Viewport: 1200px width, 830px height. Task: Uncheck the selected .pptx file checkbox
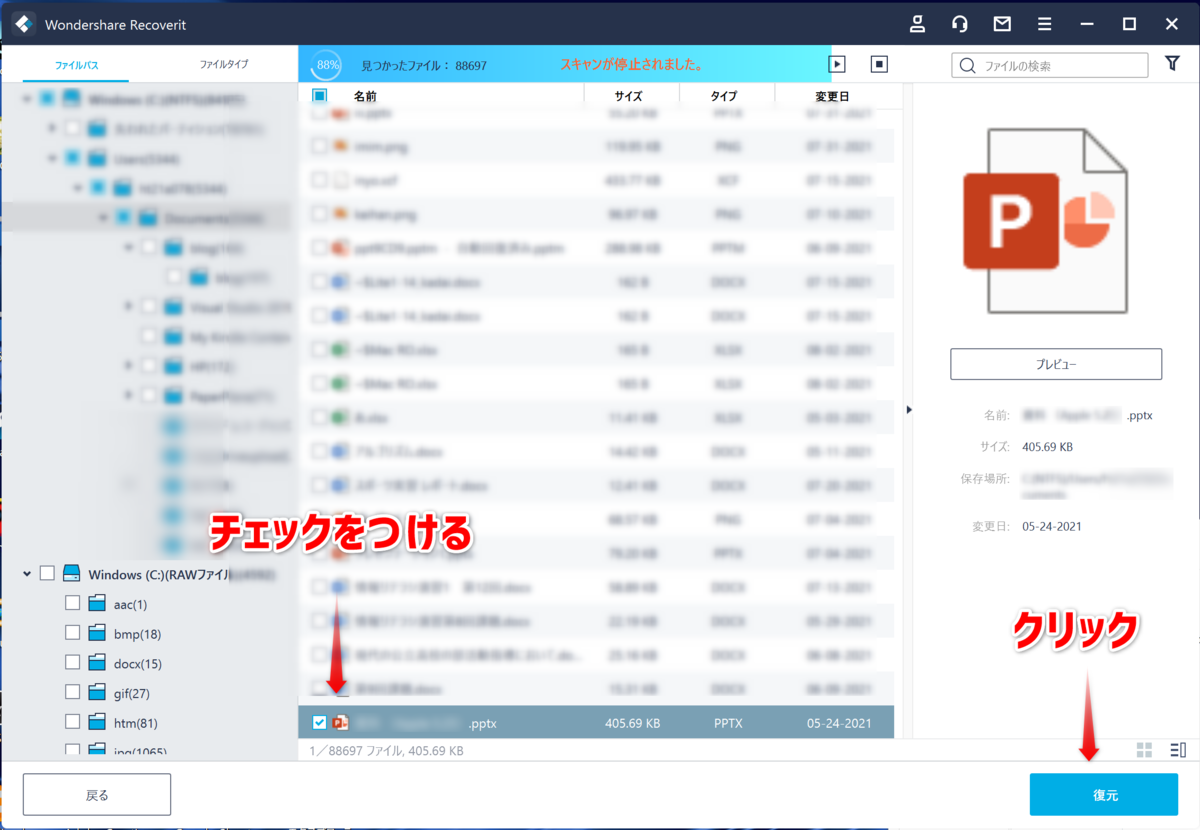tap(319, 722)
